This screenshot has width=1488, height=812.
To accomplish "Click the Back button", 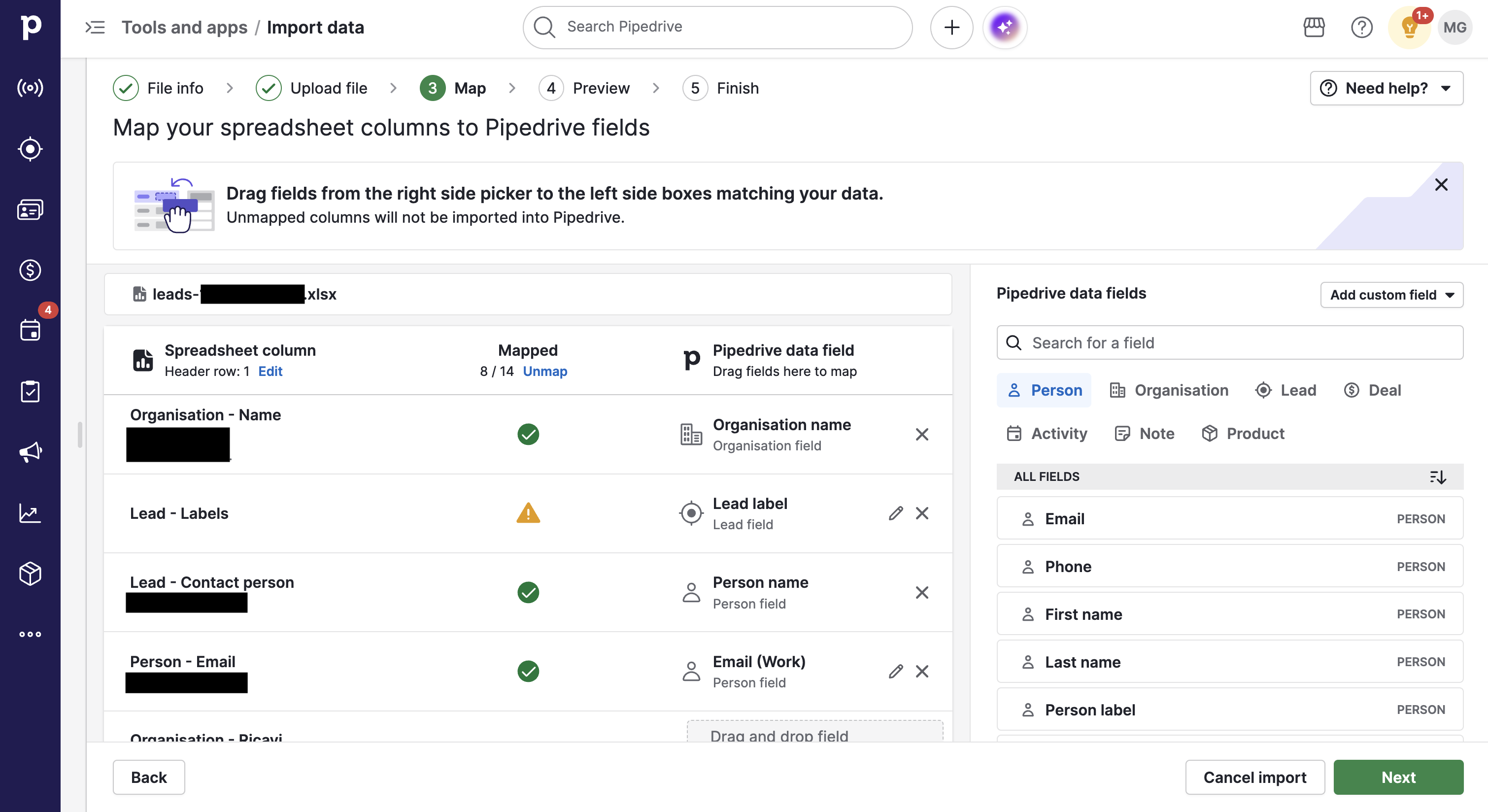I will (148, 778).
